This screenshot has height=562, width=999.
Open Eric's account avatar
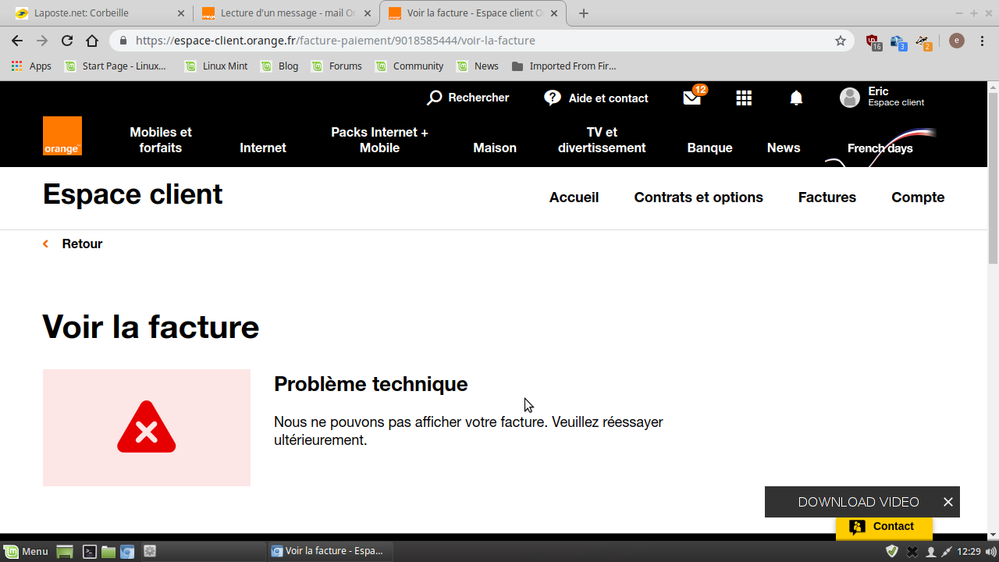(850, 97)
